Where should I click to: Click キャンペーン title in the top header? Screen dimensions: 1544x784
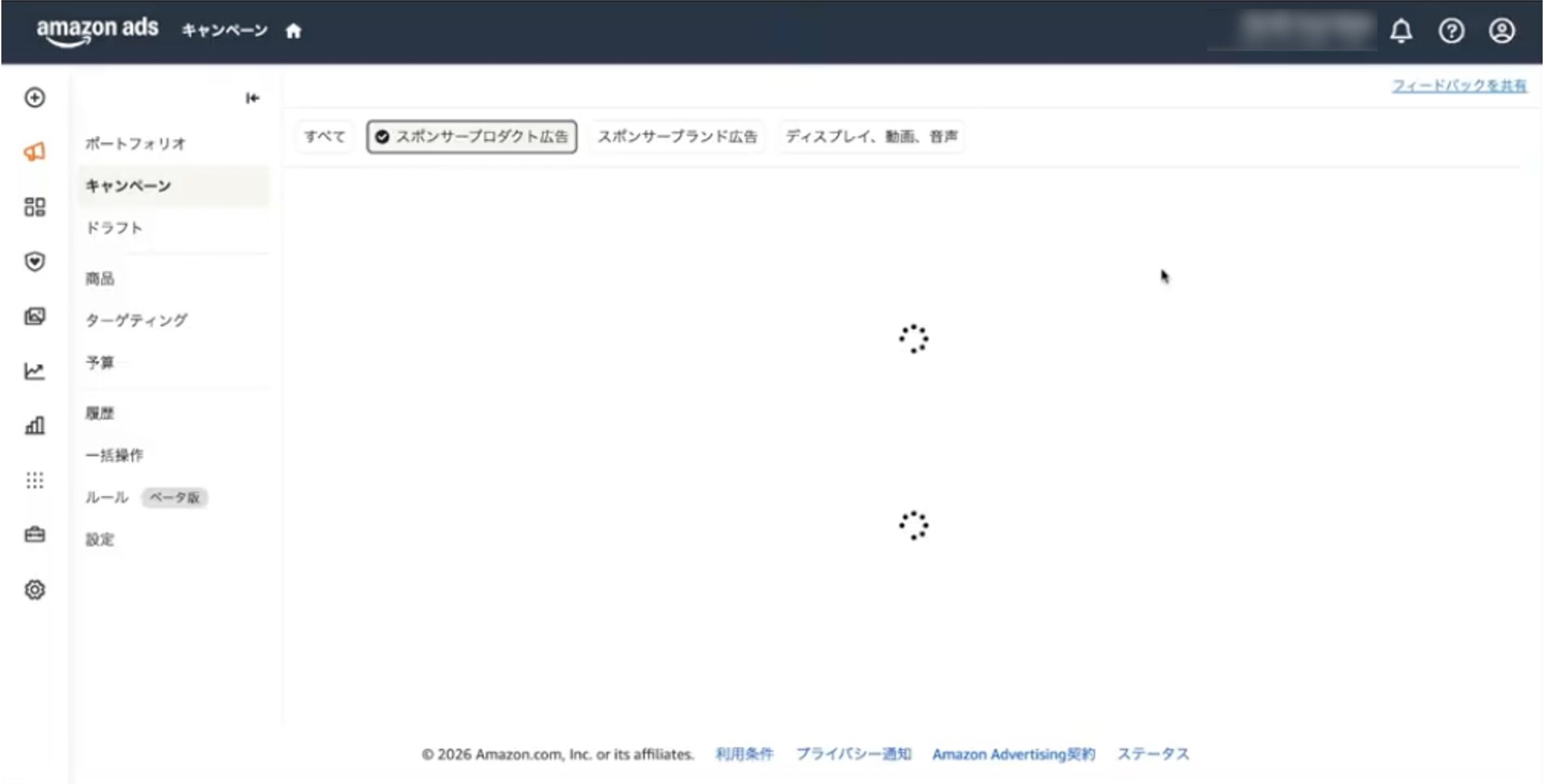click(225, 31)
